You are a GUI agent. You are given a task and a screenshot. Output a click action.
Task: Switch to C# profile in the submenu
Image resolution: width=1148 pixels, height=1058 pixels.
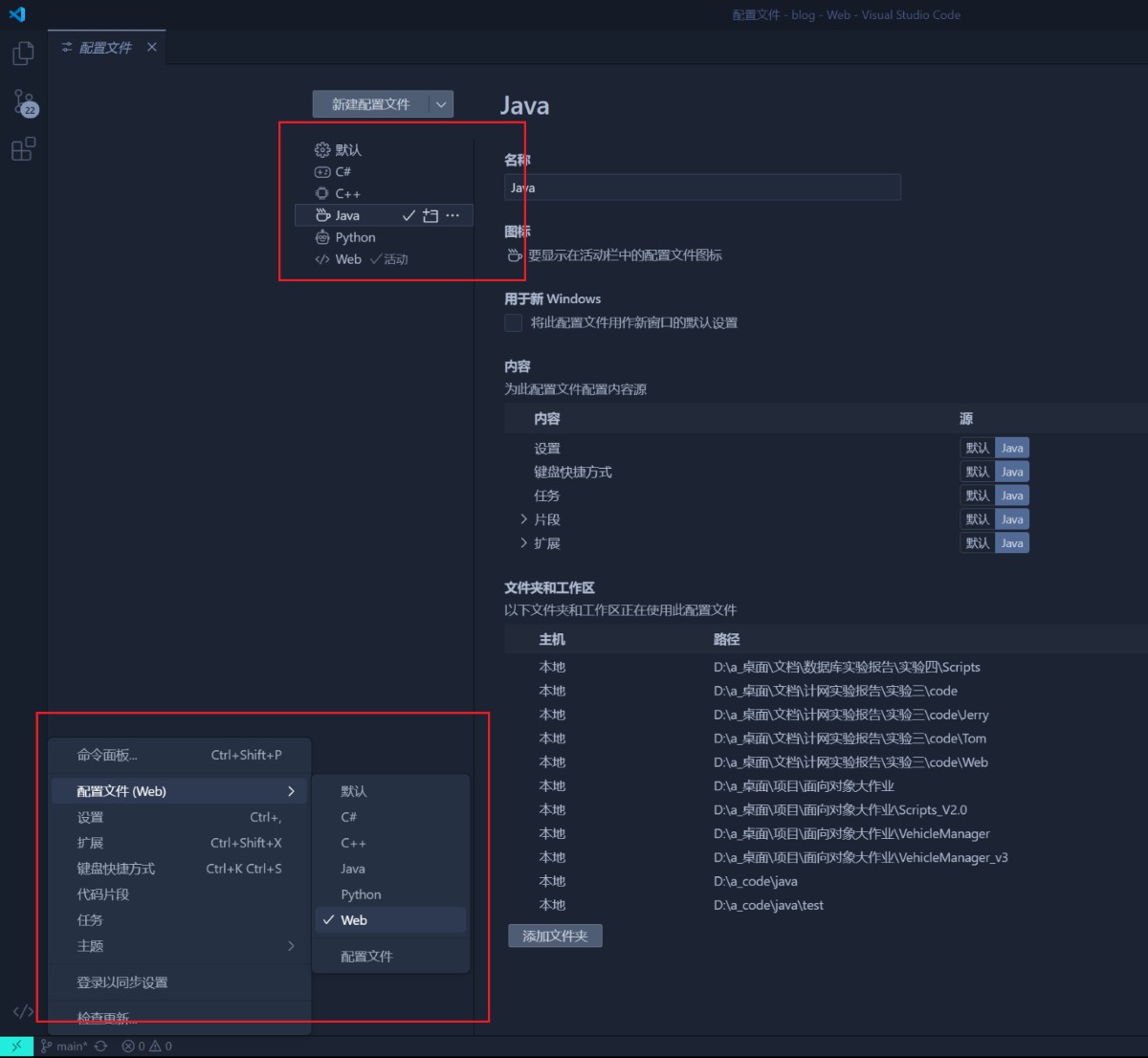(390, 818)
